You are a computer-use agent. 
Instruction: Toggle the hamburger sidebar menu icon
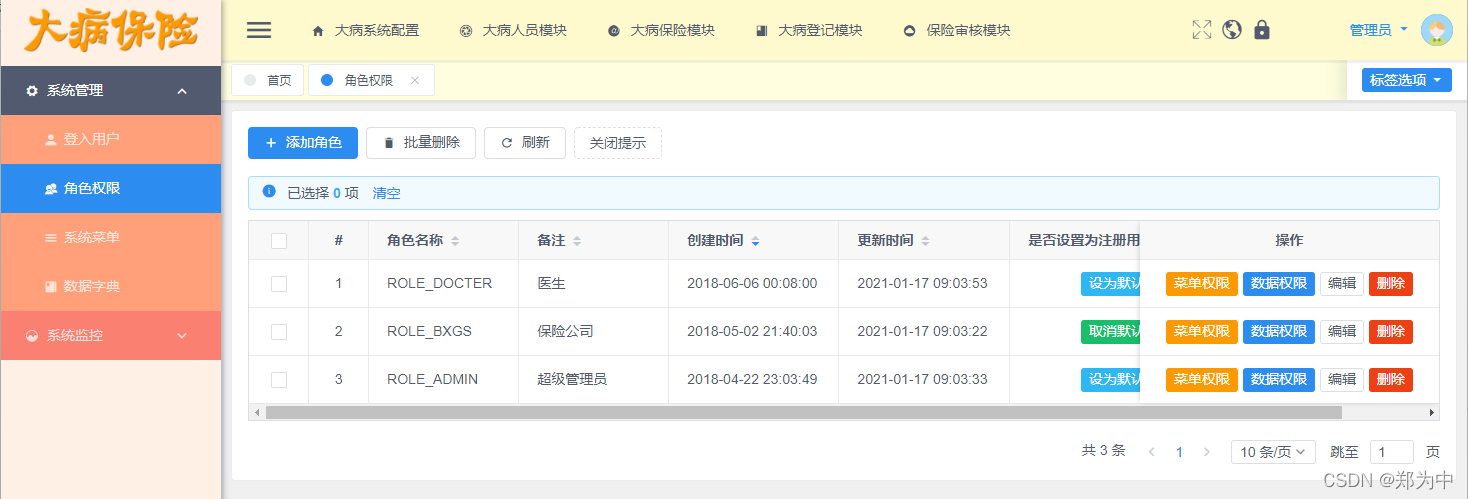point(259,30)
